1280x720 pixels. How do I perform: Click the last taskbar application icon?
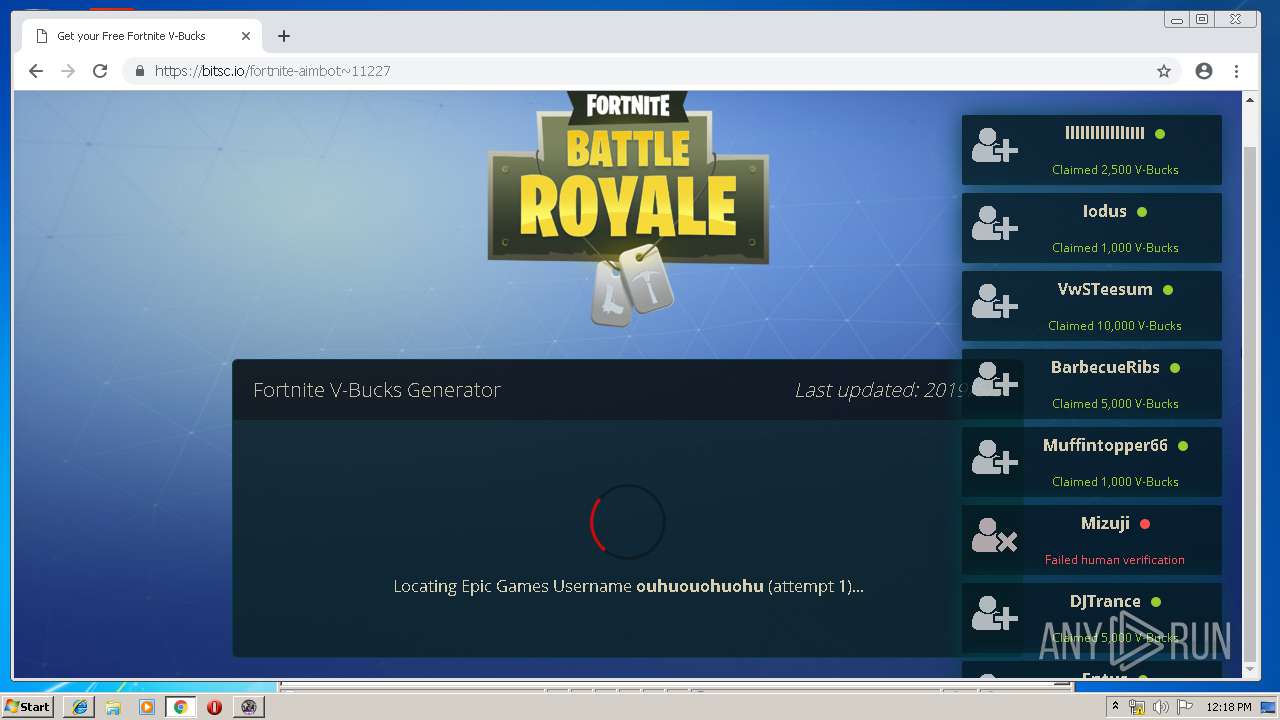248,707
